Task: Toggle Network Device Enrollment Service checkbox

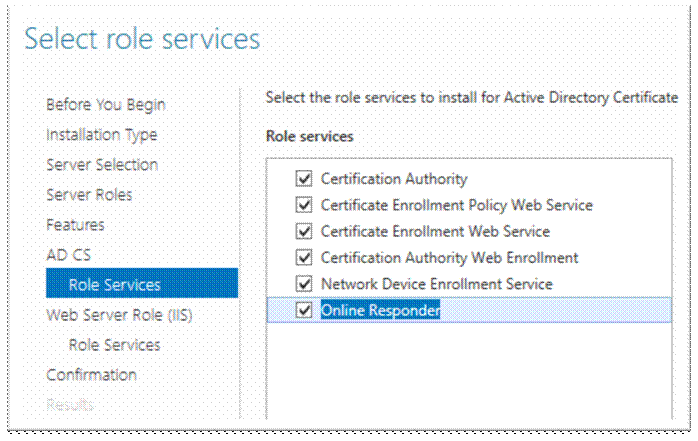Action: 304,283
